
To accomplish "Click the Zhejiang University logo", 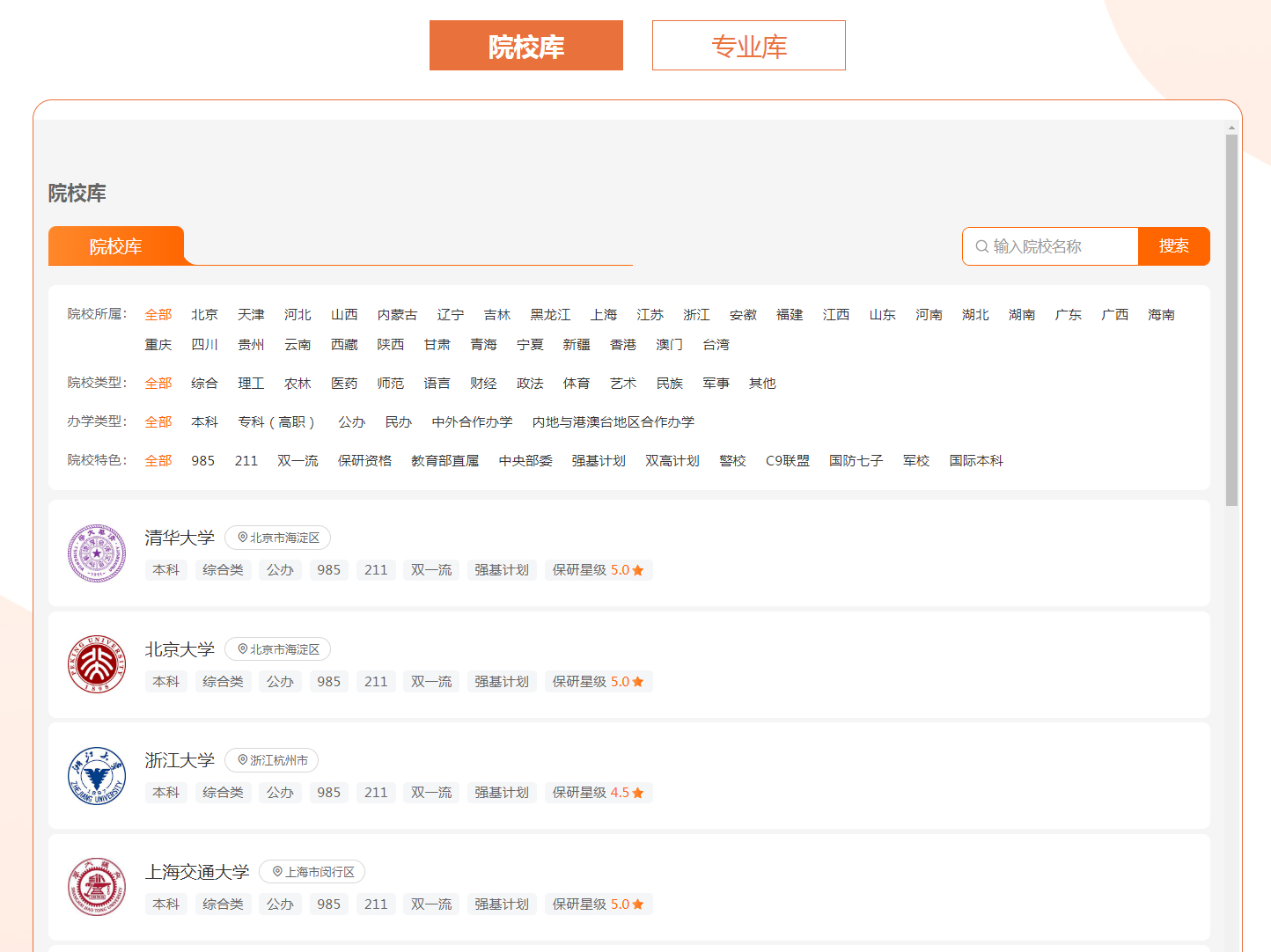I will click(x=97, y=776).
